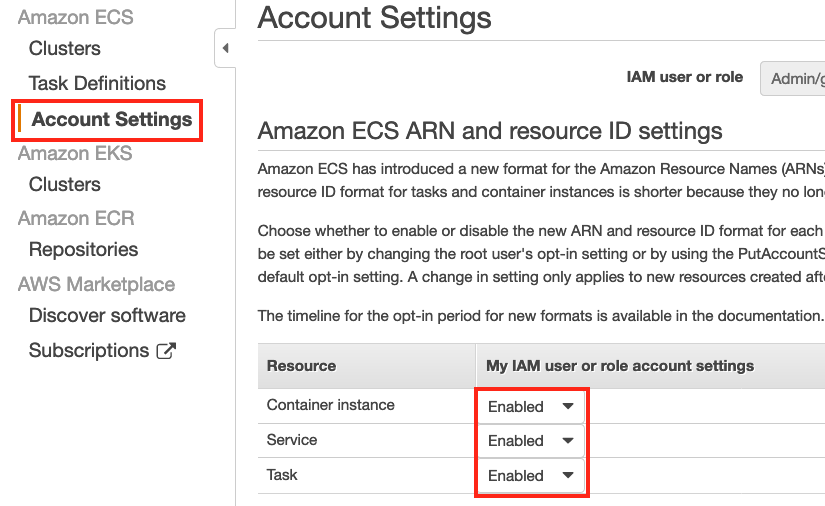Go to Clusters under Amazon EKS
825x506 pixels.
(x=65, y=185)
